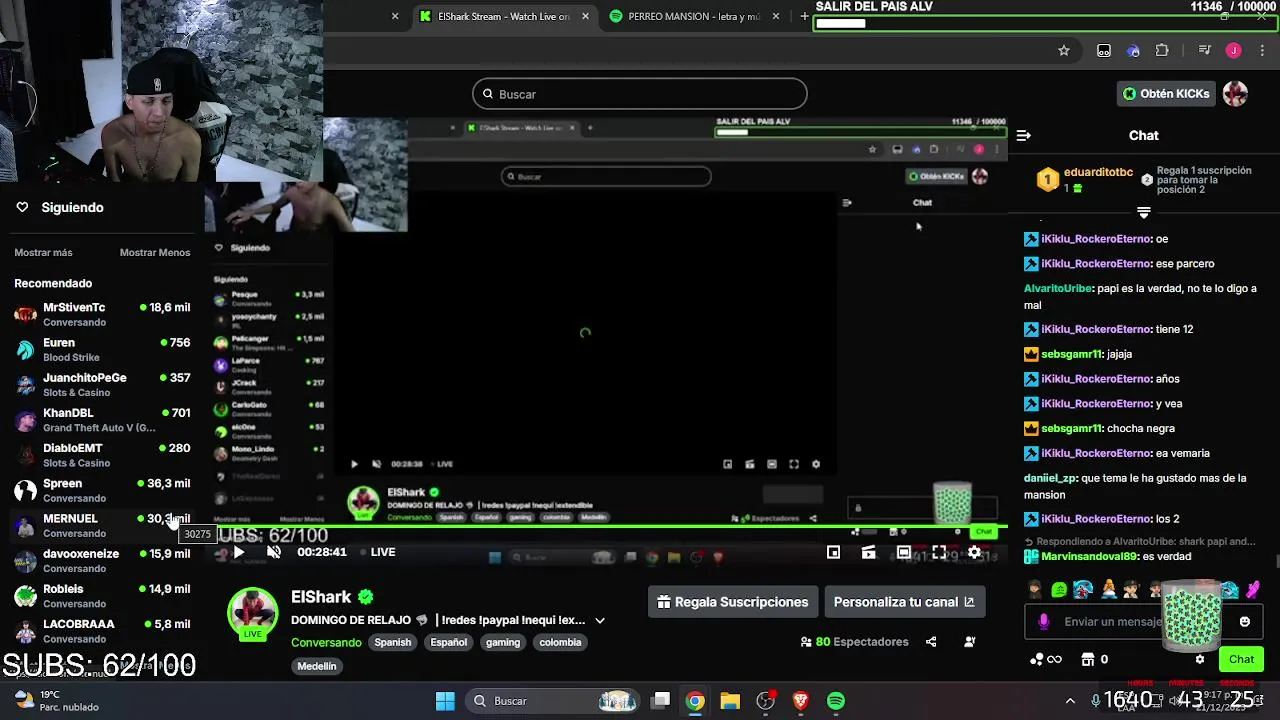1280x720 pixels.
Task: Select the Conversando category link
Action: [x=326, y=642]
